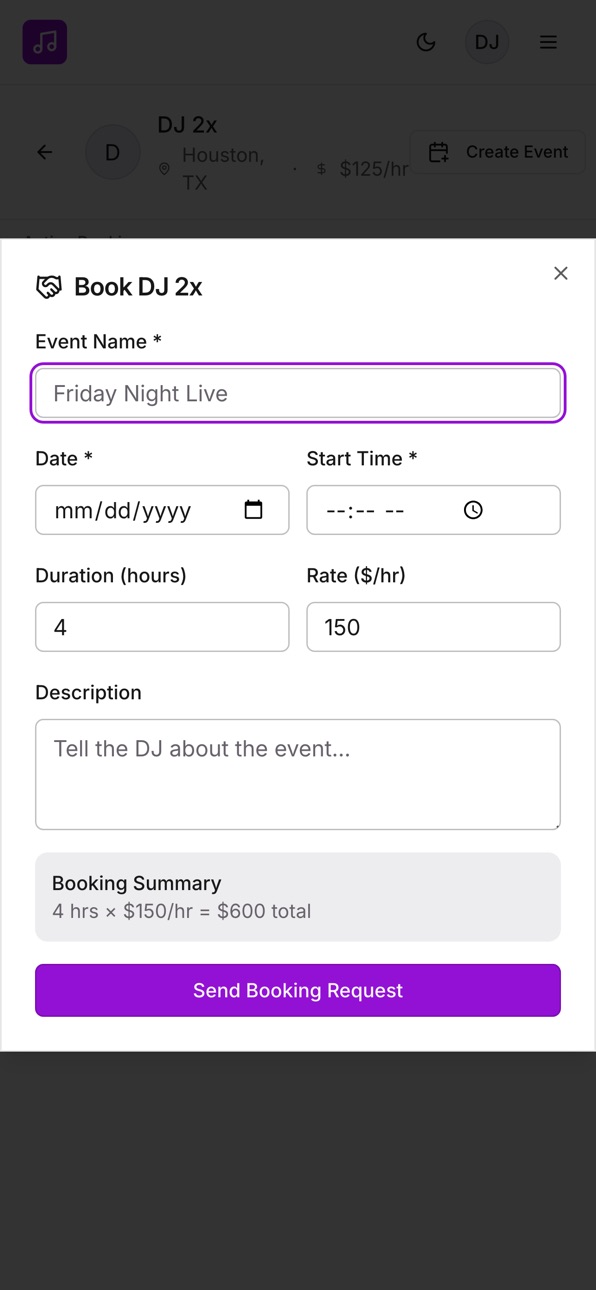Open the Start Time clock picker

click(473, 510)
